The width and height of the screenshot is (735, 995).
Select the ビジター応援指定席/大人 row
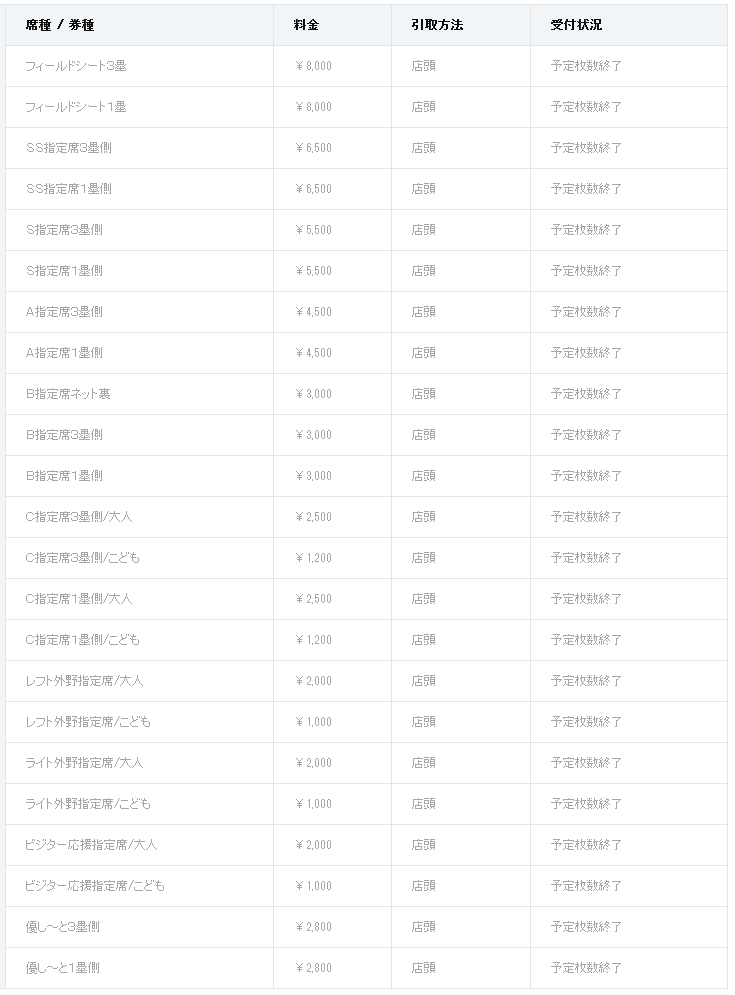366,845
